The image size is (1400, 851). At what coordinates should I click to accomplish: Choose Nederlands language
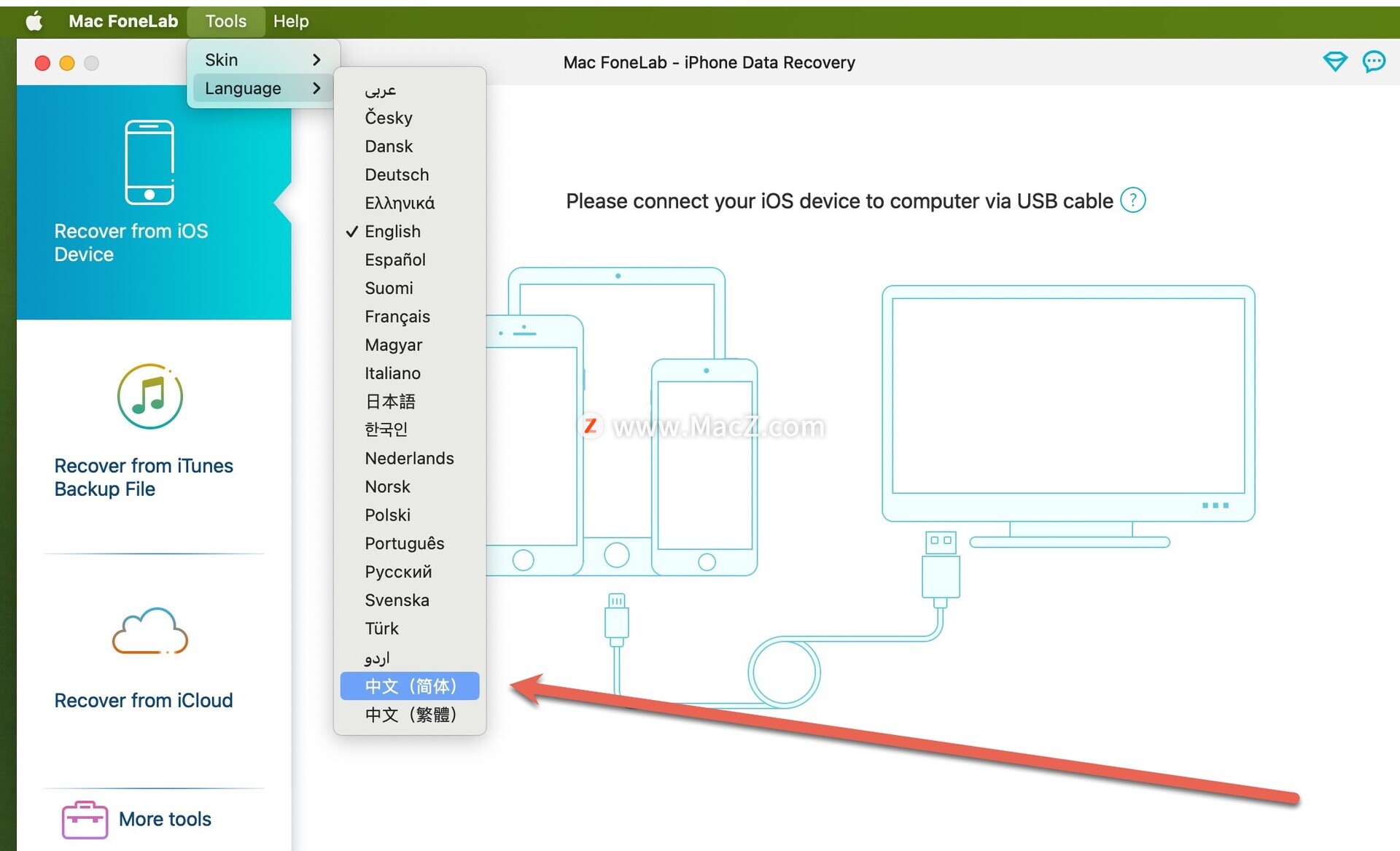tap(410, 458)
